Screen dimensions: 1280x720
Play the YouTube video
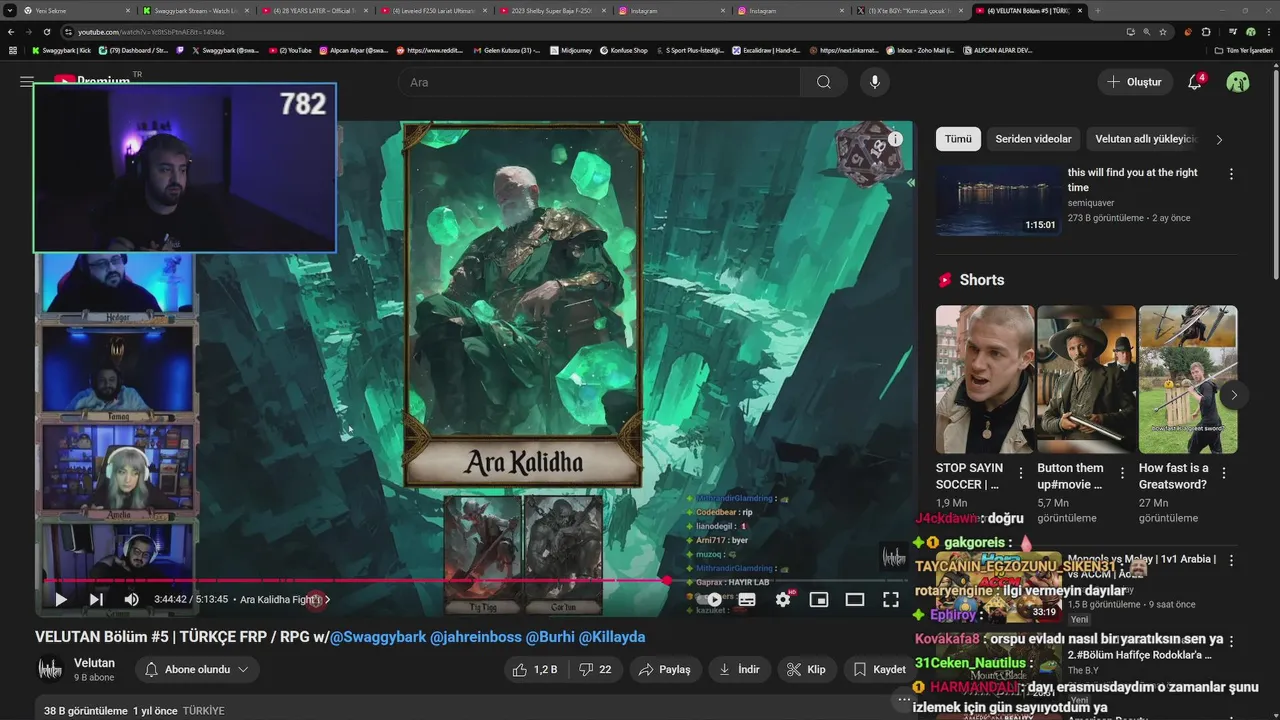coord(60,599)
